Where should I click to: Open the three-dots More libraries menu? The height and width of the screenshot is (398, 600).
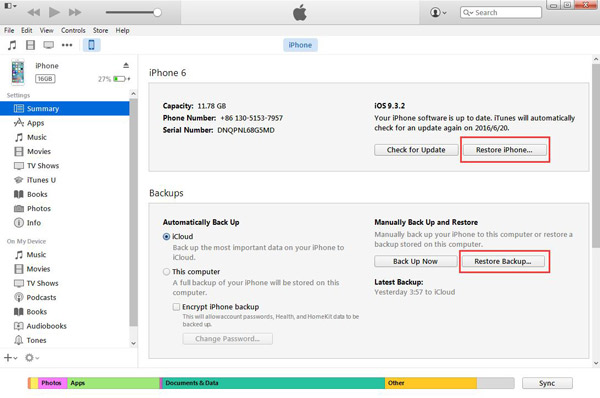[67, 45]
